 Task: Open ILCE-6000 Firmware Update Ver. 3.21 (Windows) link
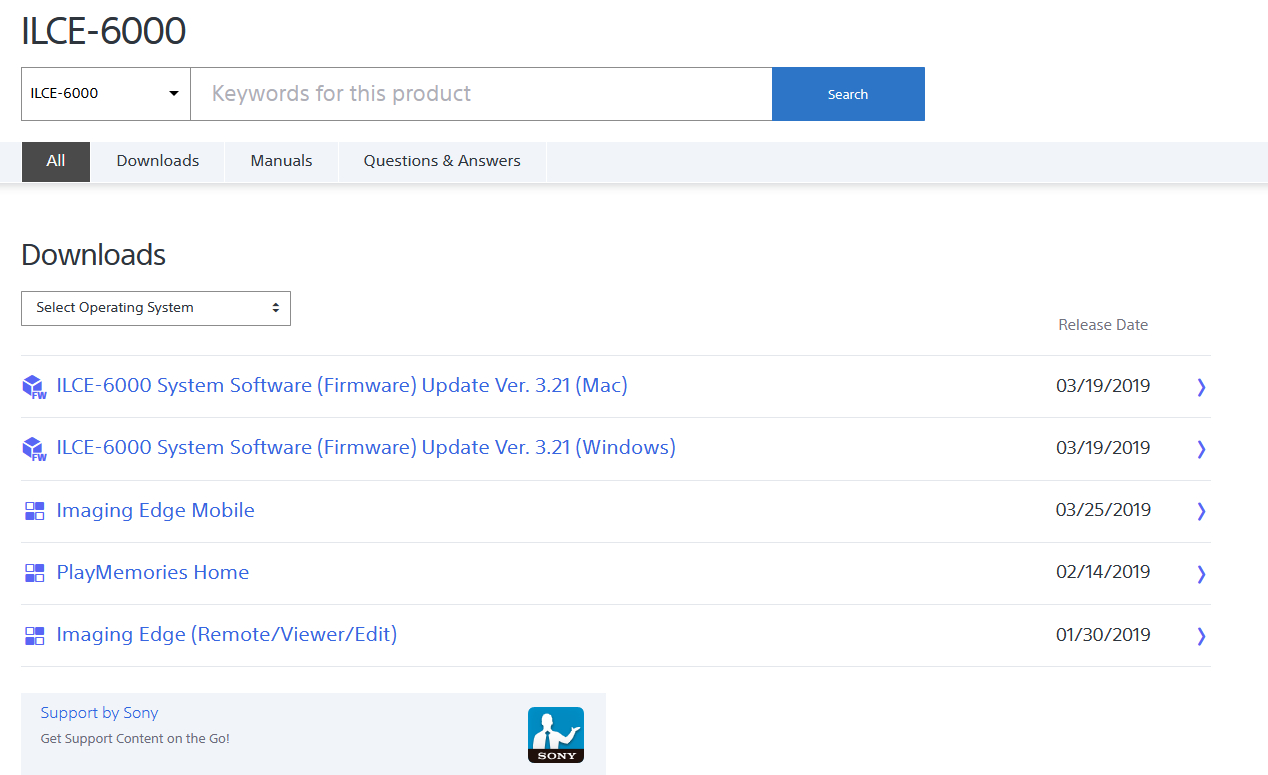point(366,447)
